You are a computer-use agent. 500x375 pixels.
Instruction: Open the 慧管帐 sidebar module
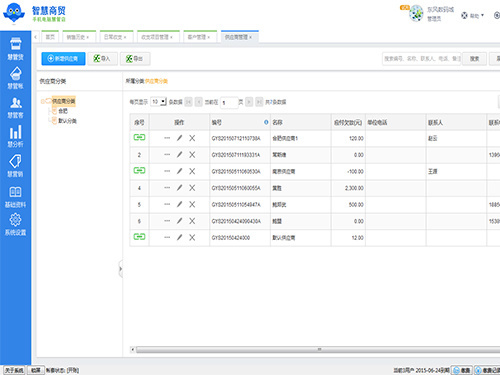tap(15, 78)
